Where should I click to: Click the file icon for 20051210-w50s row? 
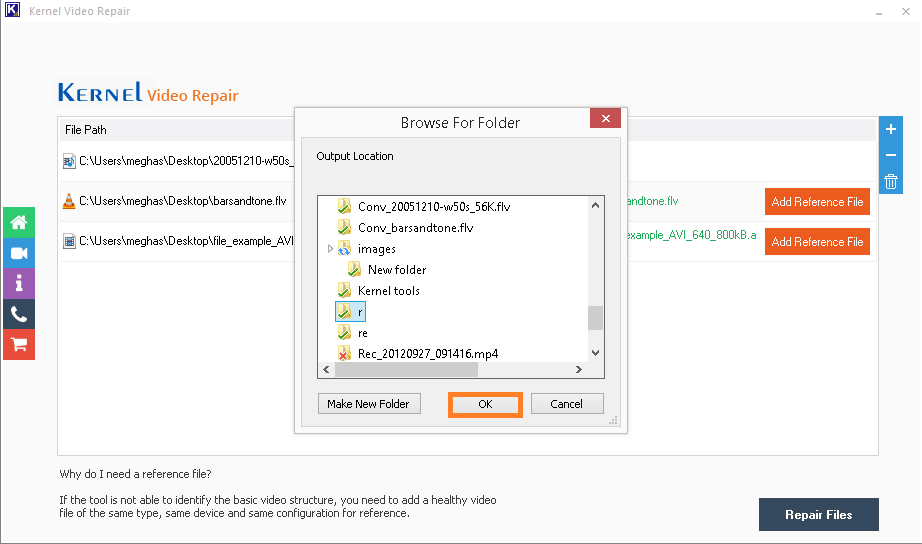click(x=69, y=161)
